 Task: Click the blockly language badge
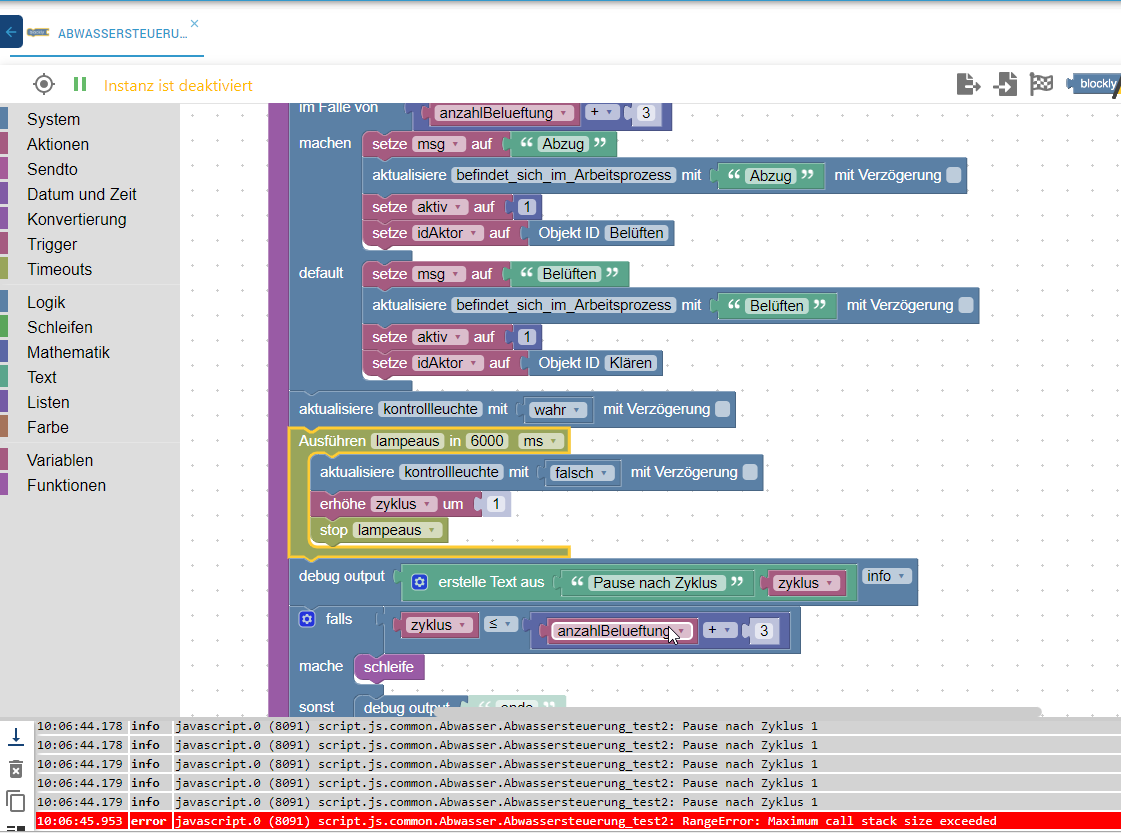1094,84
